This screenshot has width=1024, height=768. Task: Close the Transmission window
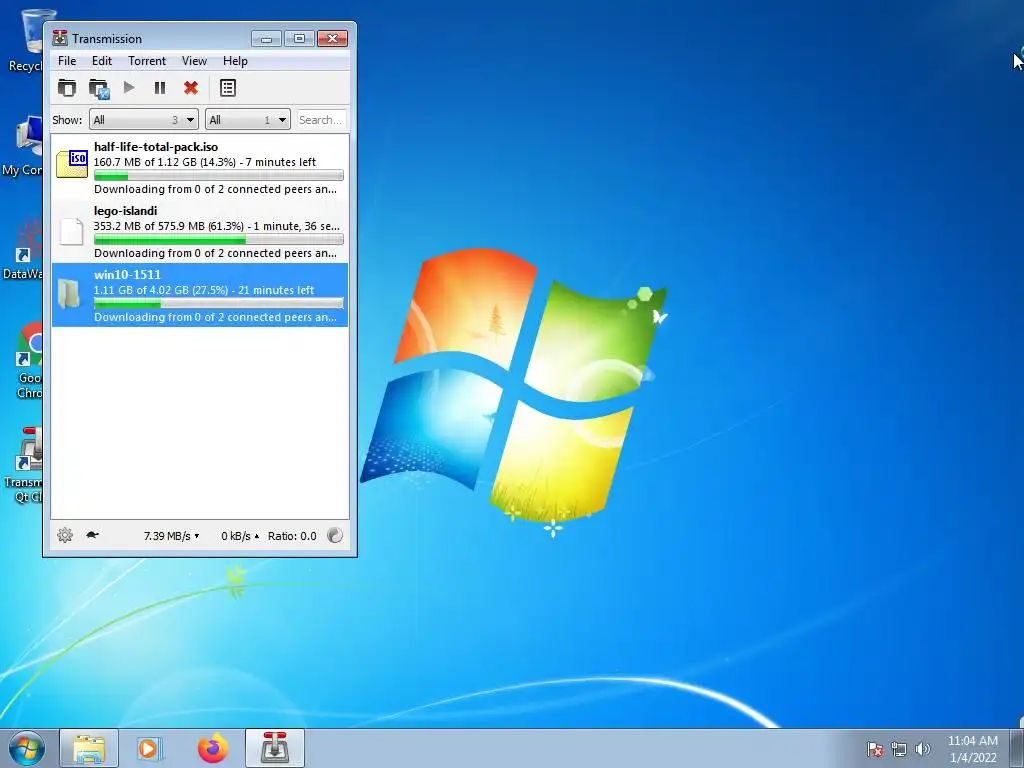pos(332,39)
